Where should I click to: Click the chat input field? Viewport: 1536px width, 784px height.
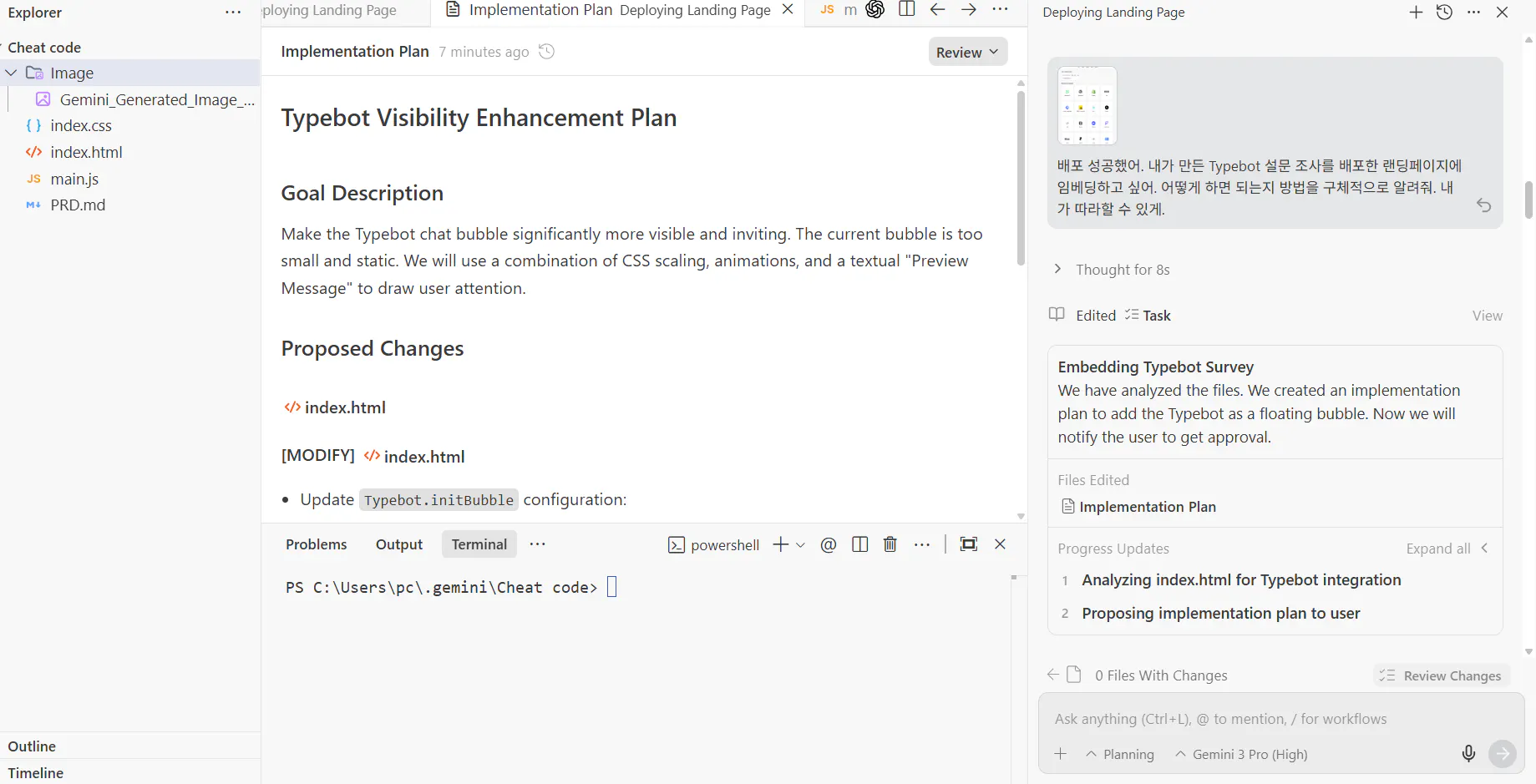tap(1281, 719)
